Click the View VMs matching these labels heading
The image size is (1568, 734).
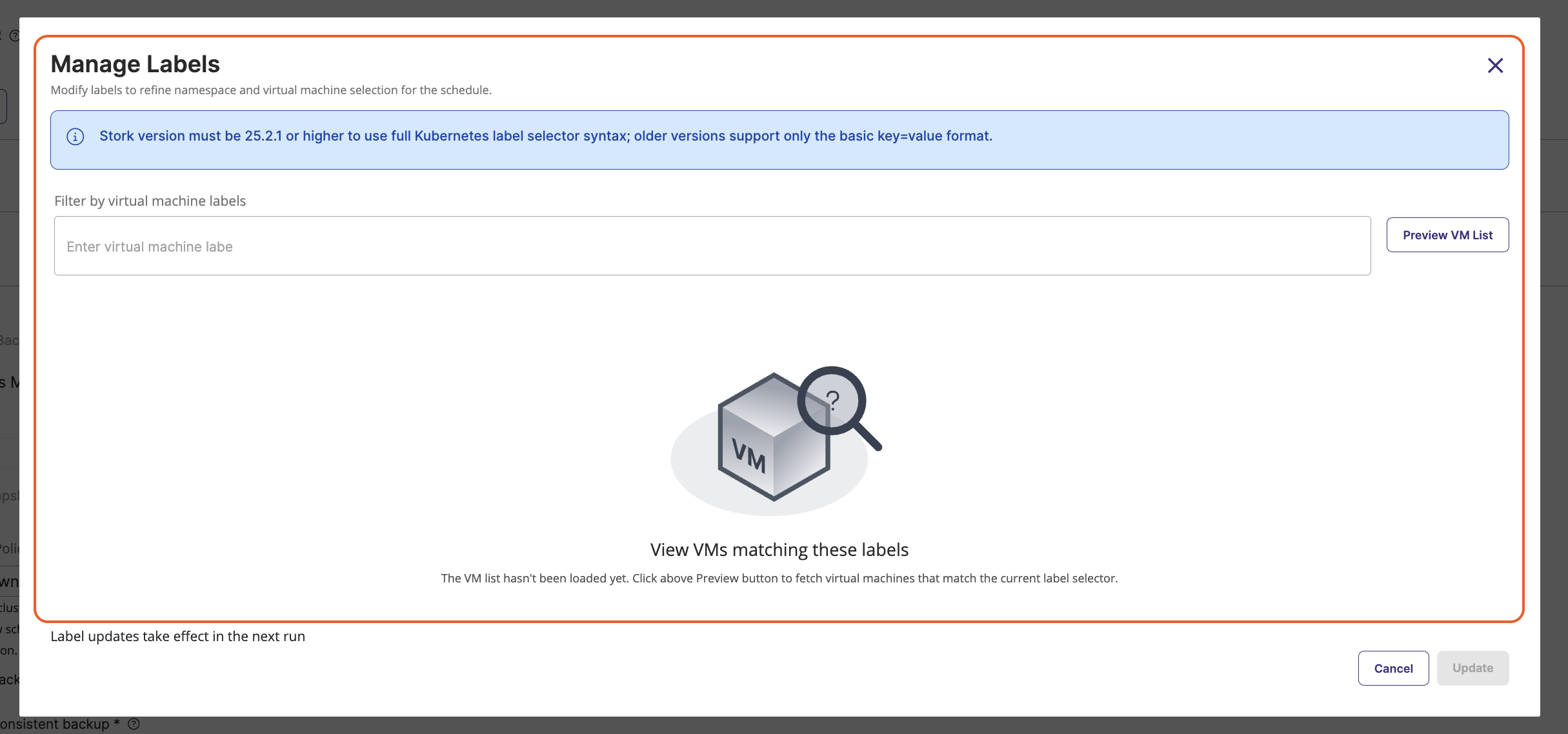[779, 550]
